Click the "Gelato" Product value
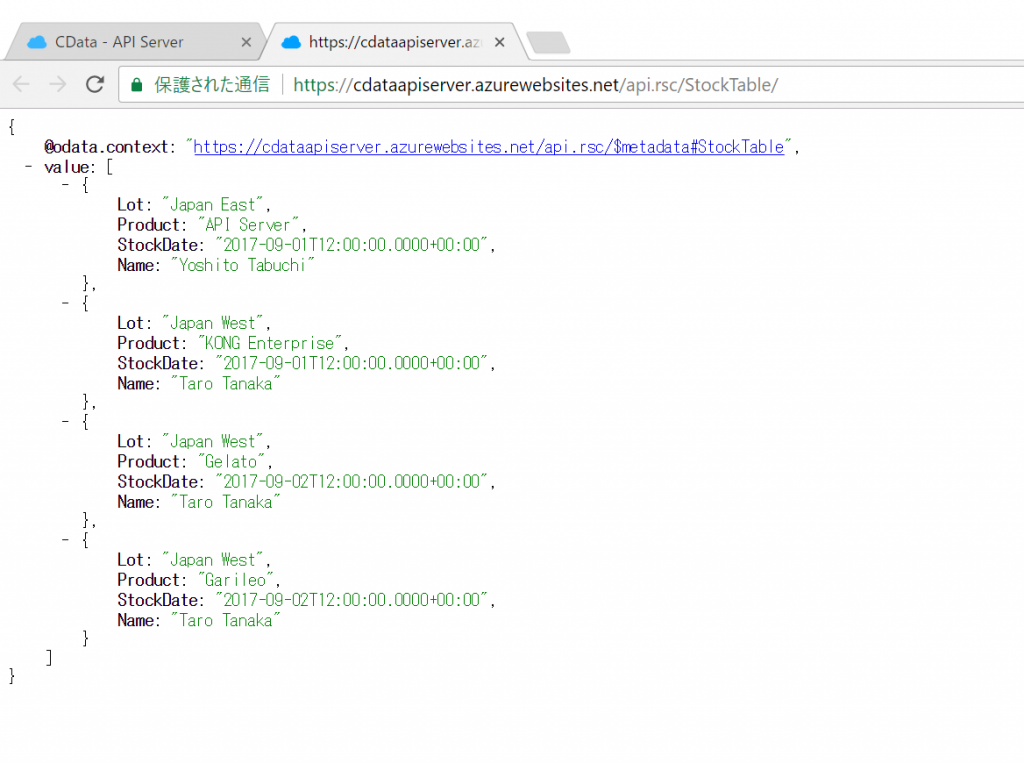 click(x=231, y=462)
